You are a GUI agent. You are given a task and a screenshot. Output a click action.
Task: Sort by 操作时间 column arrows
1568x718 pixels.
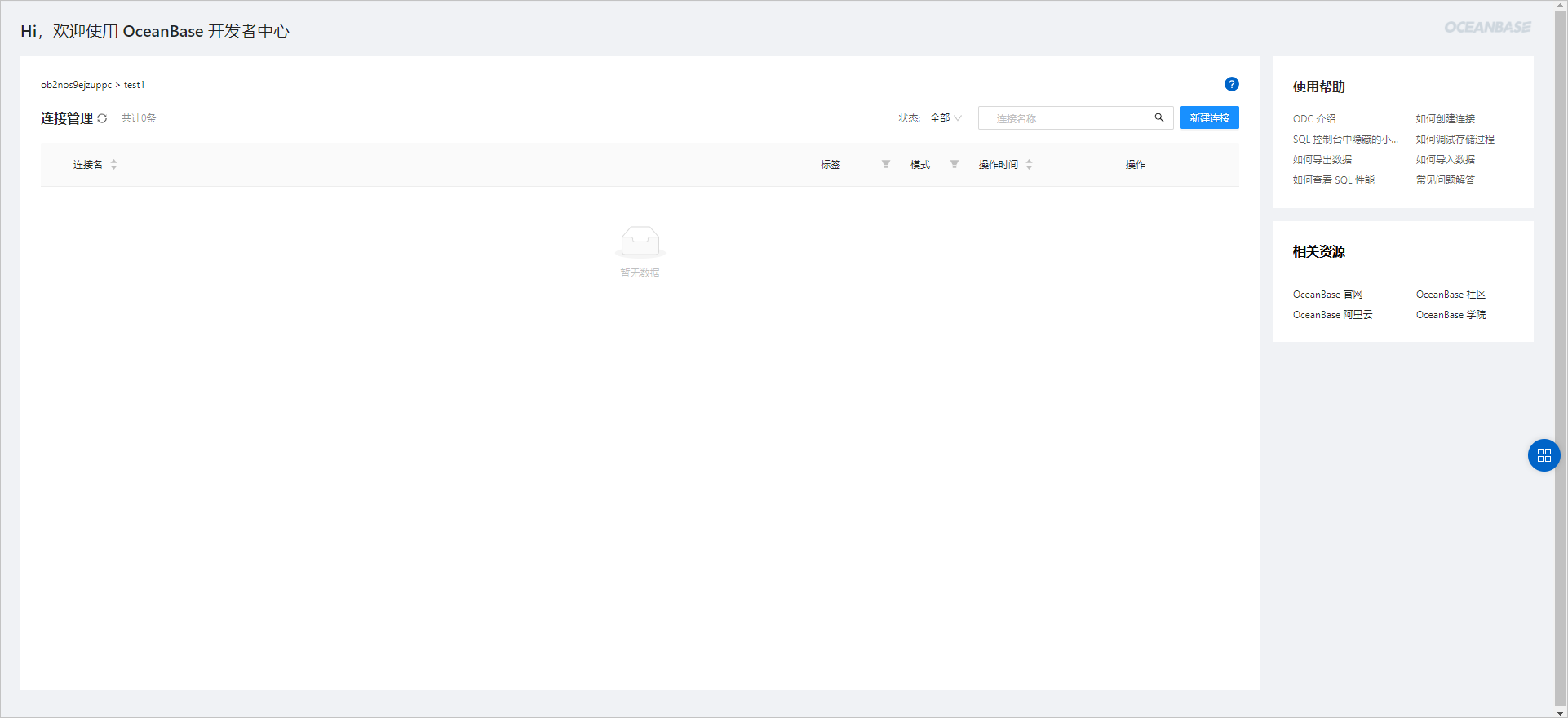[1029, 165]
